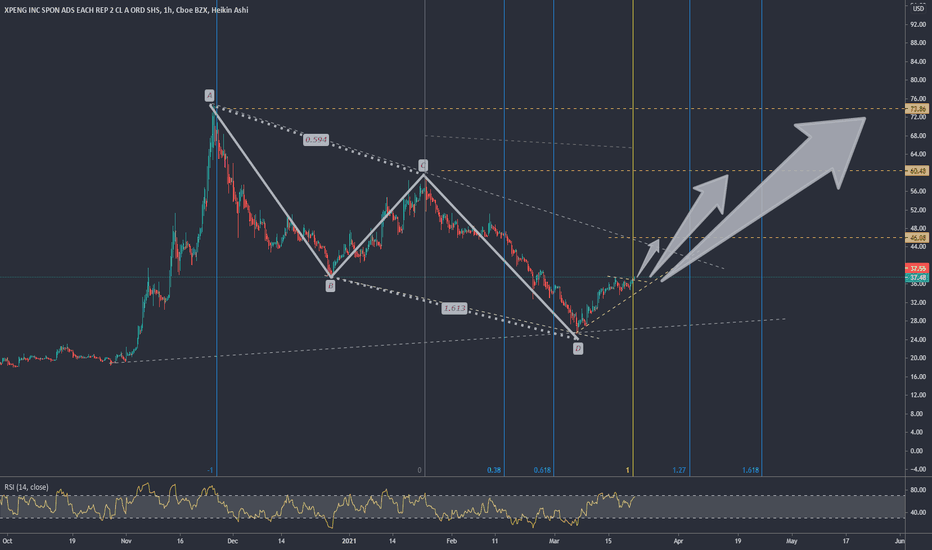This screenshot has width=932, height=550.
Task: Click the 0.38 Fibonacci time zone label
Action: click(x=494, y=470)
